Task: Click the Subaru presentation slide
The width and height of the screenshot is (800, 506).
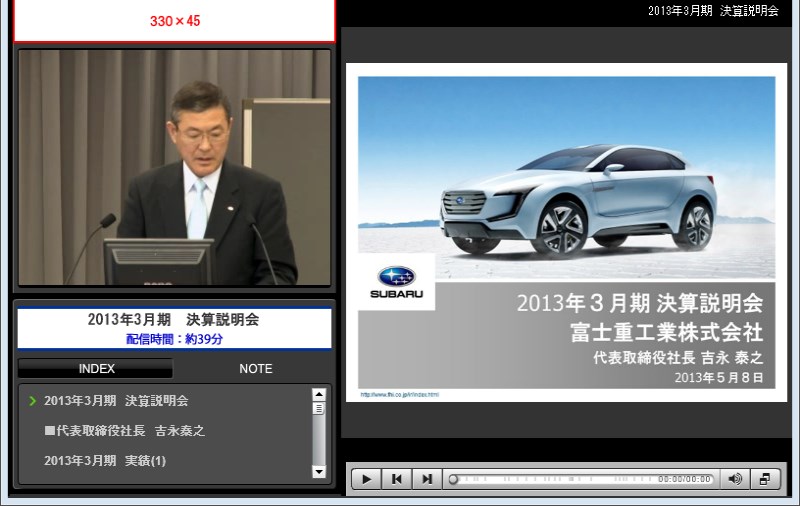Action: pos(566,232)
